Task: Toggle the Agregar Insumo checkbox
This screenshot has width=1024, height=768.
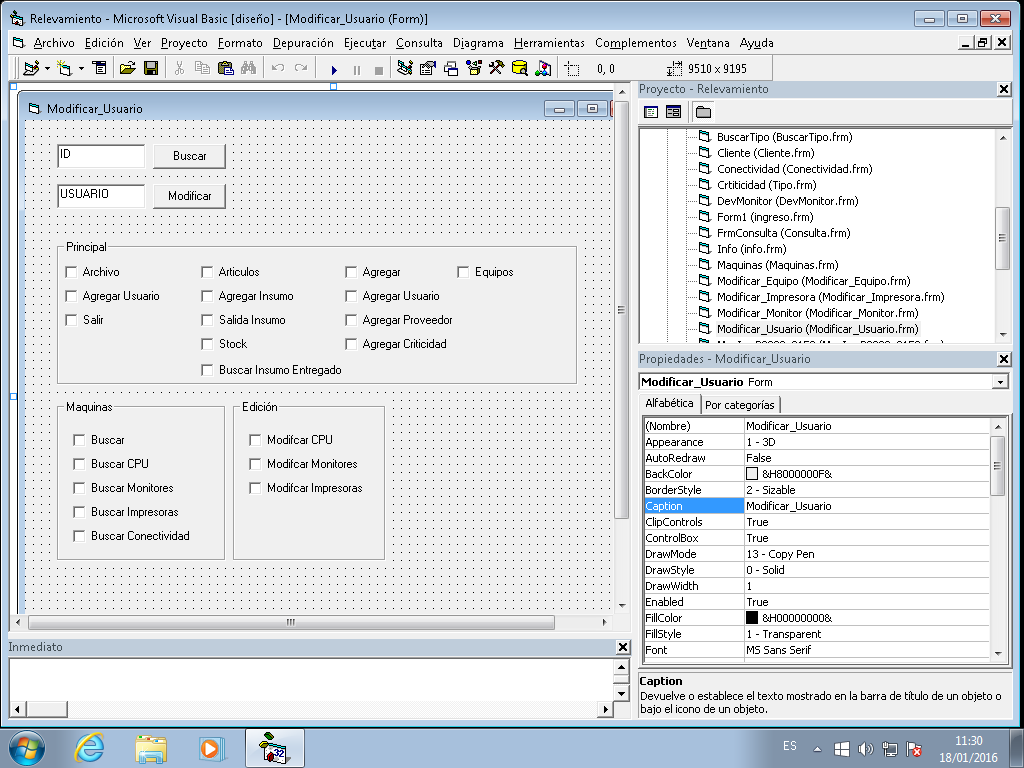Action: [207, 296]
